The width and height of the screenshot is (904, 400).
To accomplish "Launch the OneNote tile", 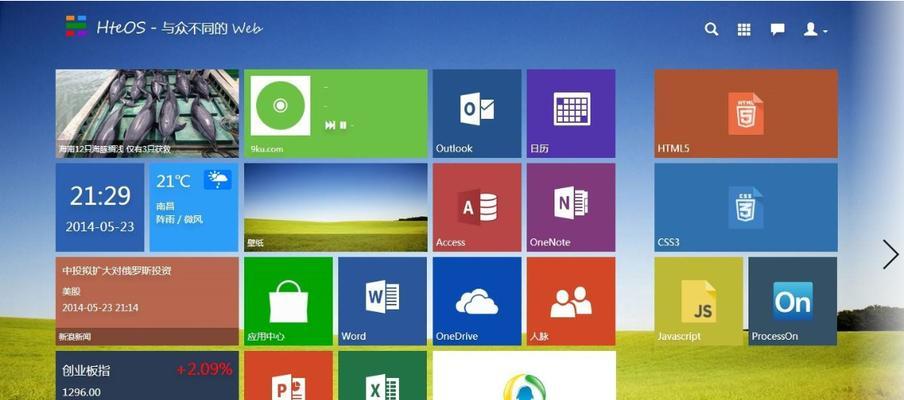I will pos(571,207).
